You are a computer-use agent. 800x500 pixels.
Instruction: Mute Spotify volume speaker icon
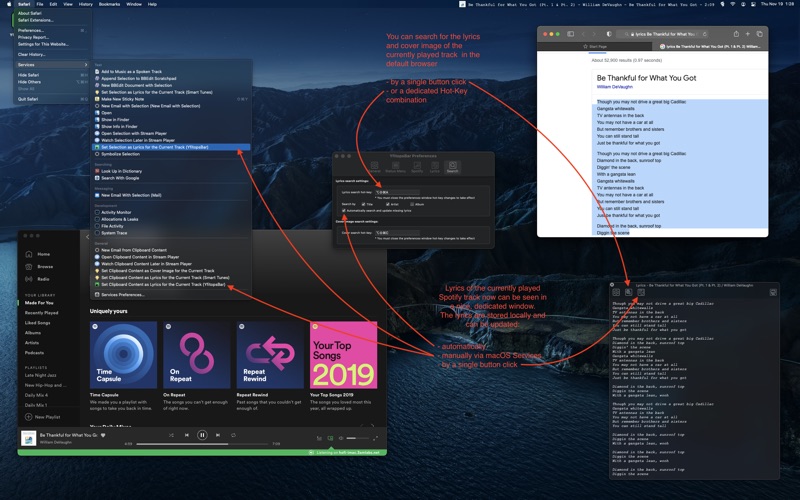341,438
